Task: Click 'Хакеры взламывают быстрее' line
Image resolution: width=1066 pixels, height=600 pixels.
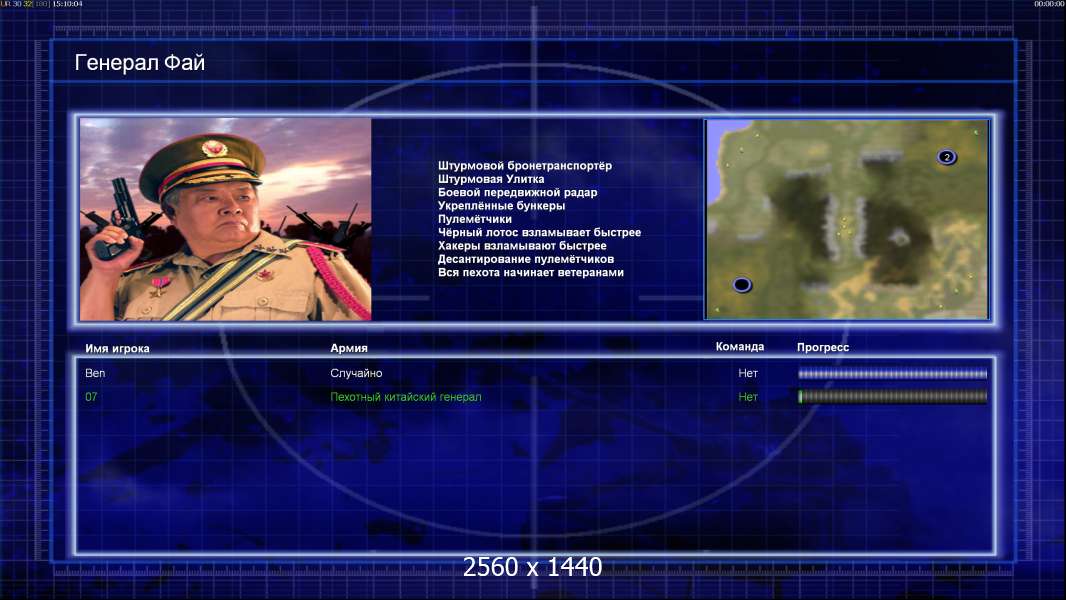Action: 522,246
